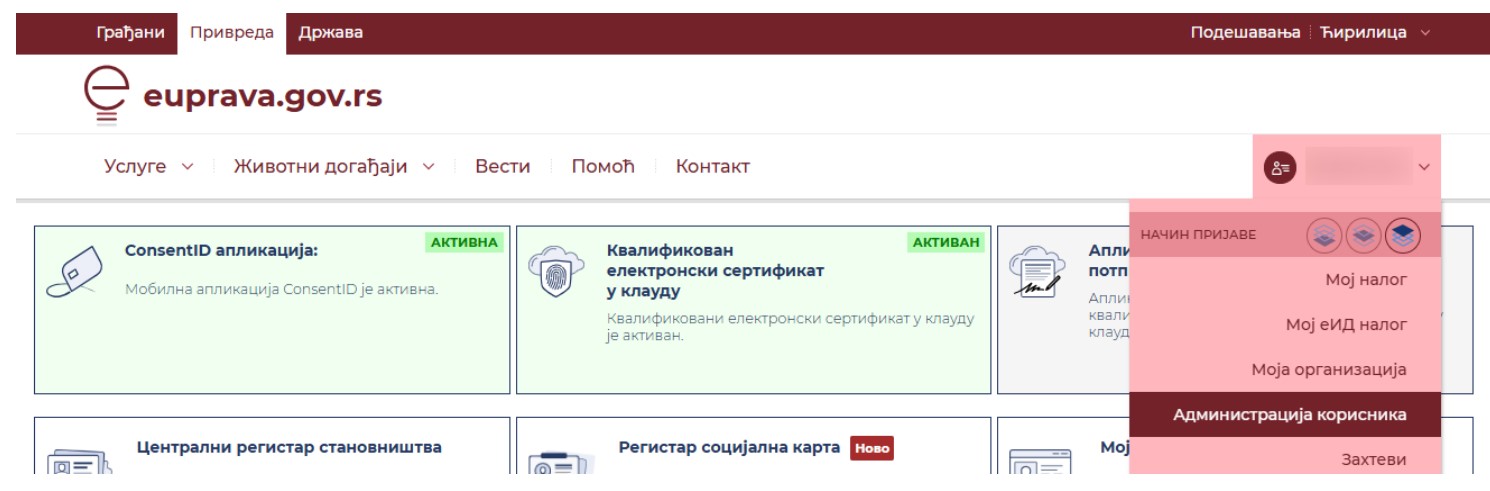Viewport: 1490px width, 491px height.
Task: Select Администрација корисника from user menu
Action: 1290,415
